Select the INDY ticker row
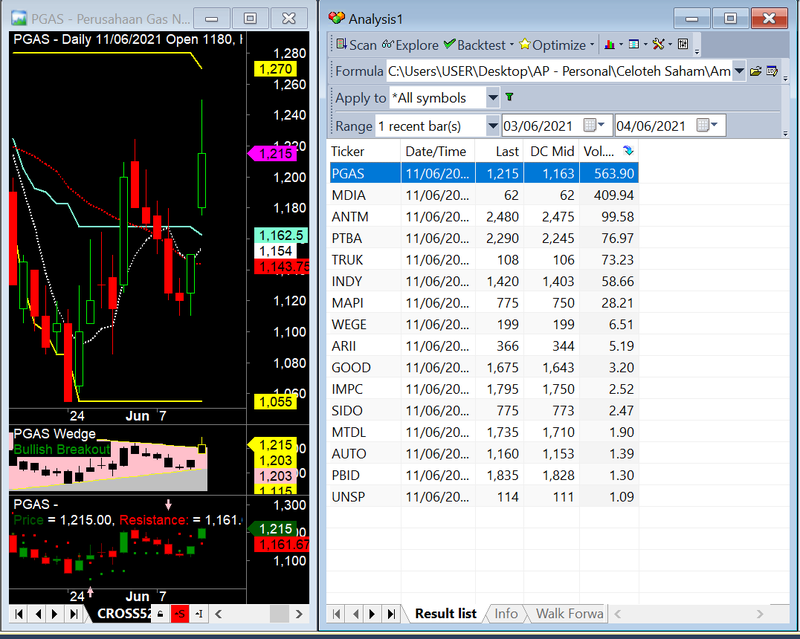This screenshot has height=639, width=800. 484,281
